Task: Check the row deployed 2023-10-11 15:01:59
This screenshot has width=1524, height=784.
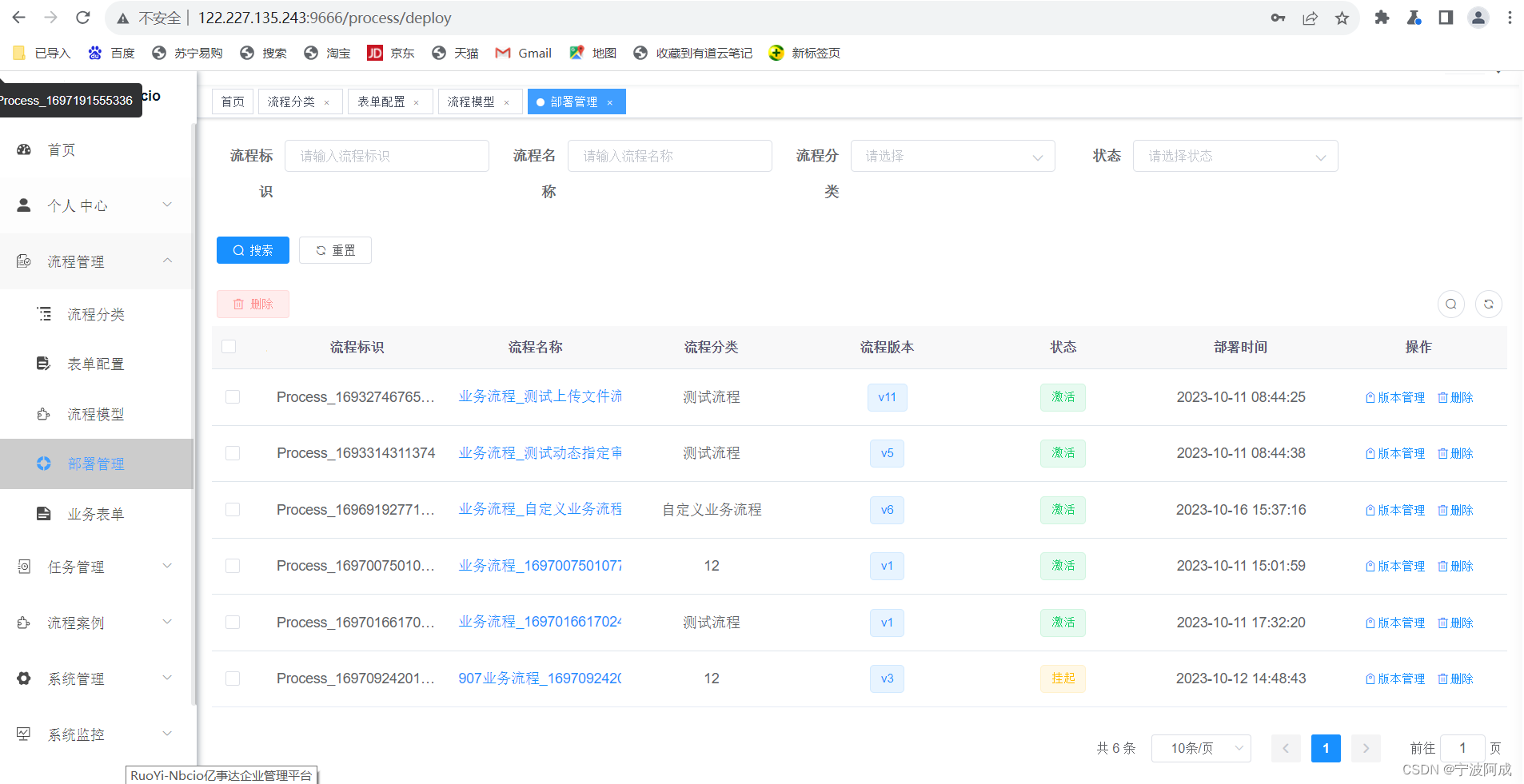Action: (233, 566)
